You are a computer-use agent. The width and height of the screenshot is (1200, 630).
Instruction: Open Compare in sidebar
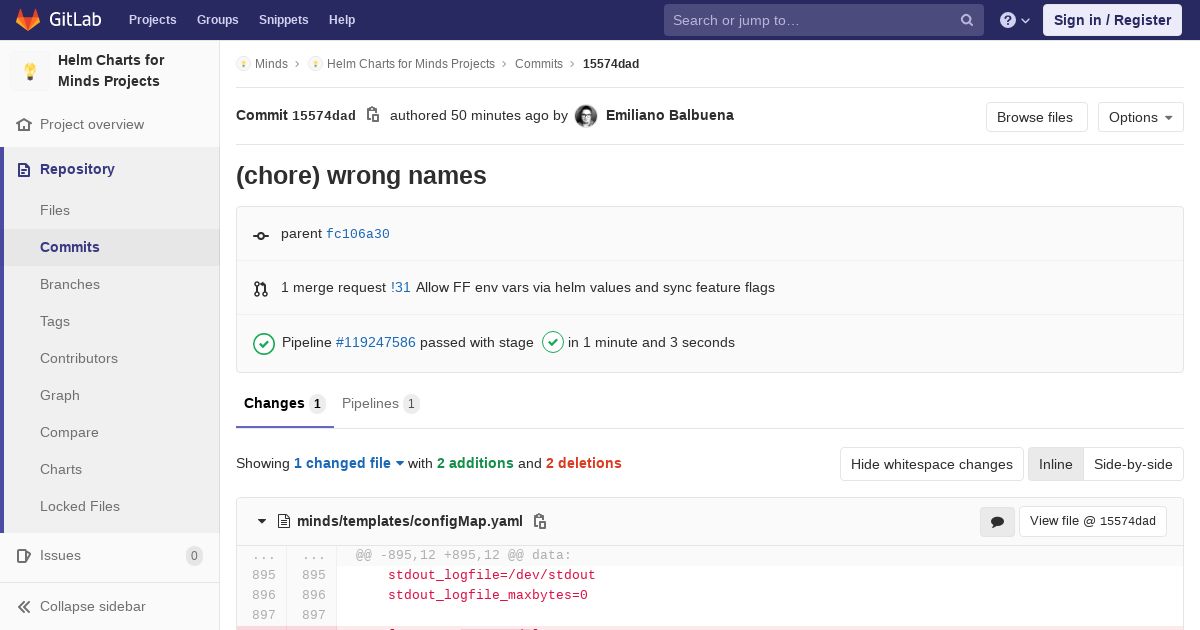69,433
